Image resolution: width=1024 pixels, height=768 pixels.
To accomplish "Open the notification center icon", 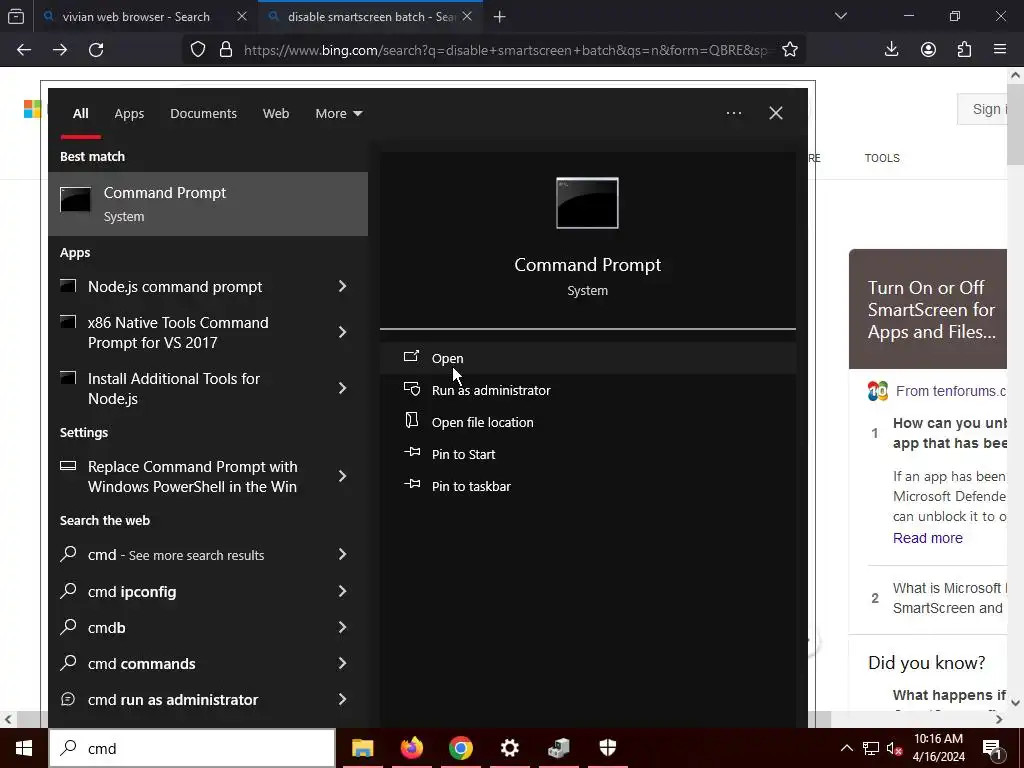I will pyautogui.click(x=992, y=748).
